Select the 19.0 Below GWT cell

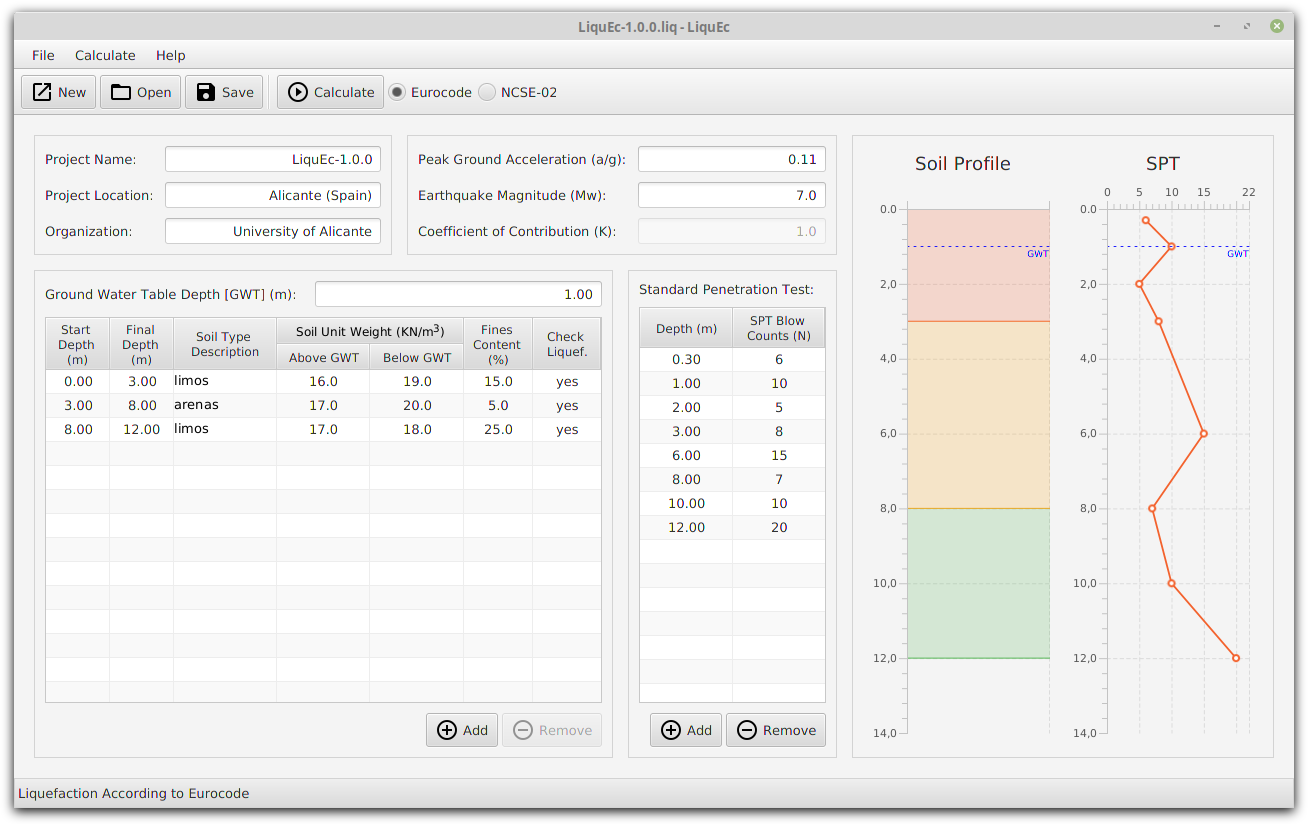pyautogui.click(x=417, y=381)
